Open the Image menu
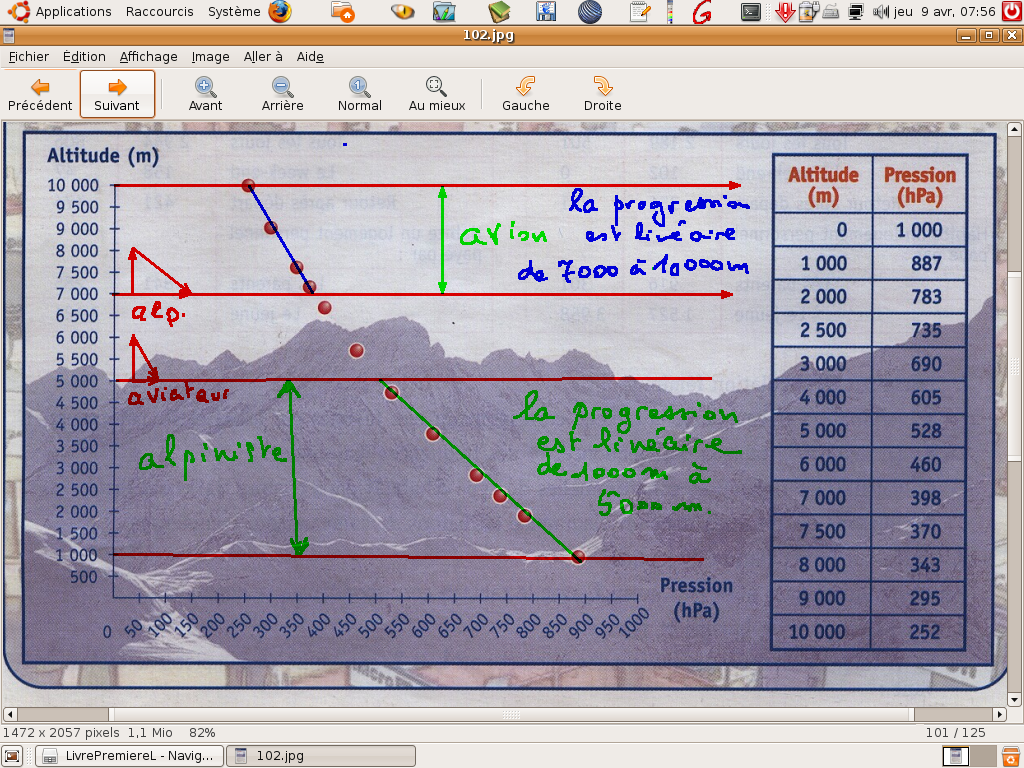Screen dimensions: 1024x768 click(210, 57)
